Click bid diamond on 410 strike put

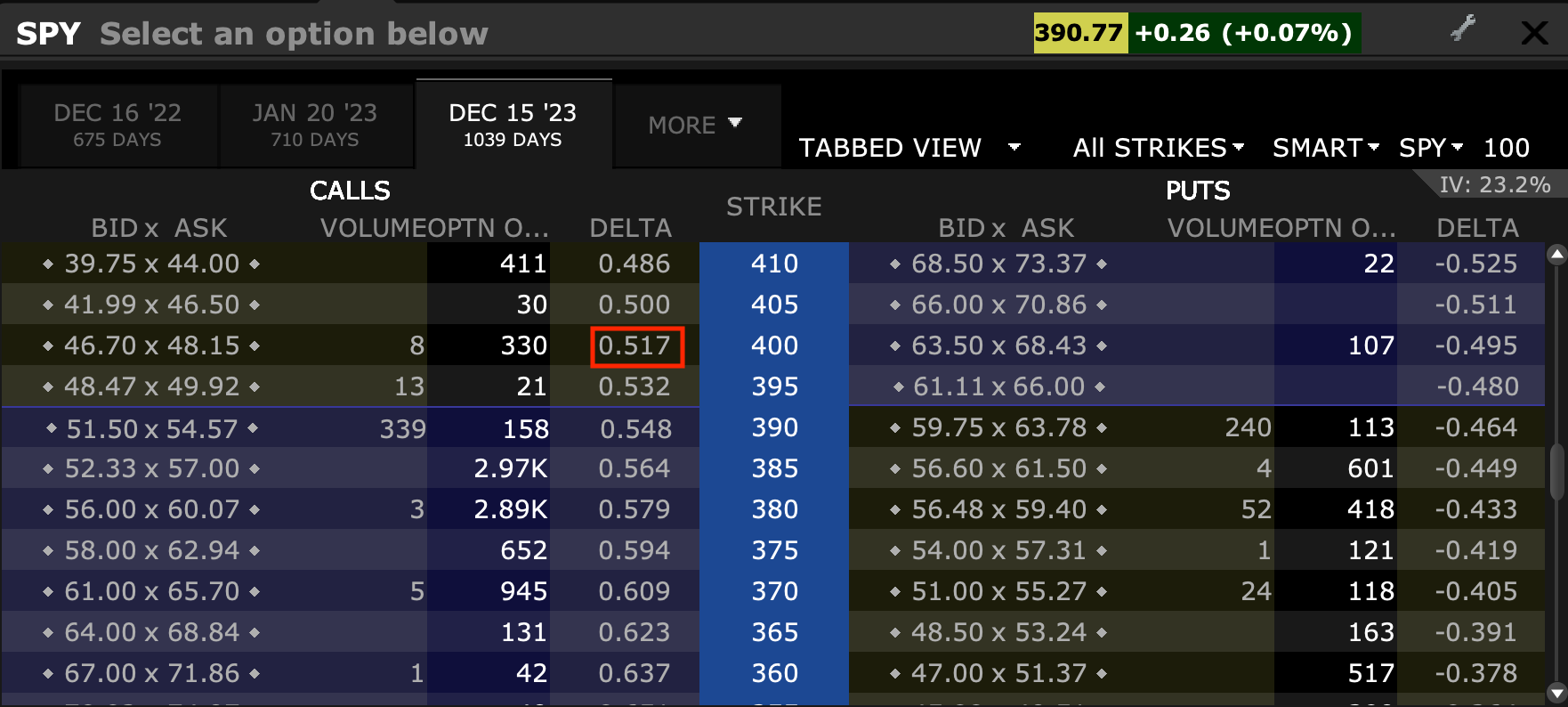pos(895,264)
